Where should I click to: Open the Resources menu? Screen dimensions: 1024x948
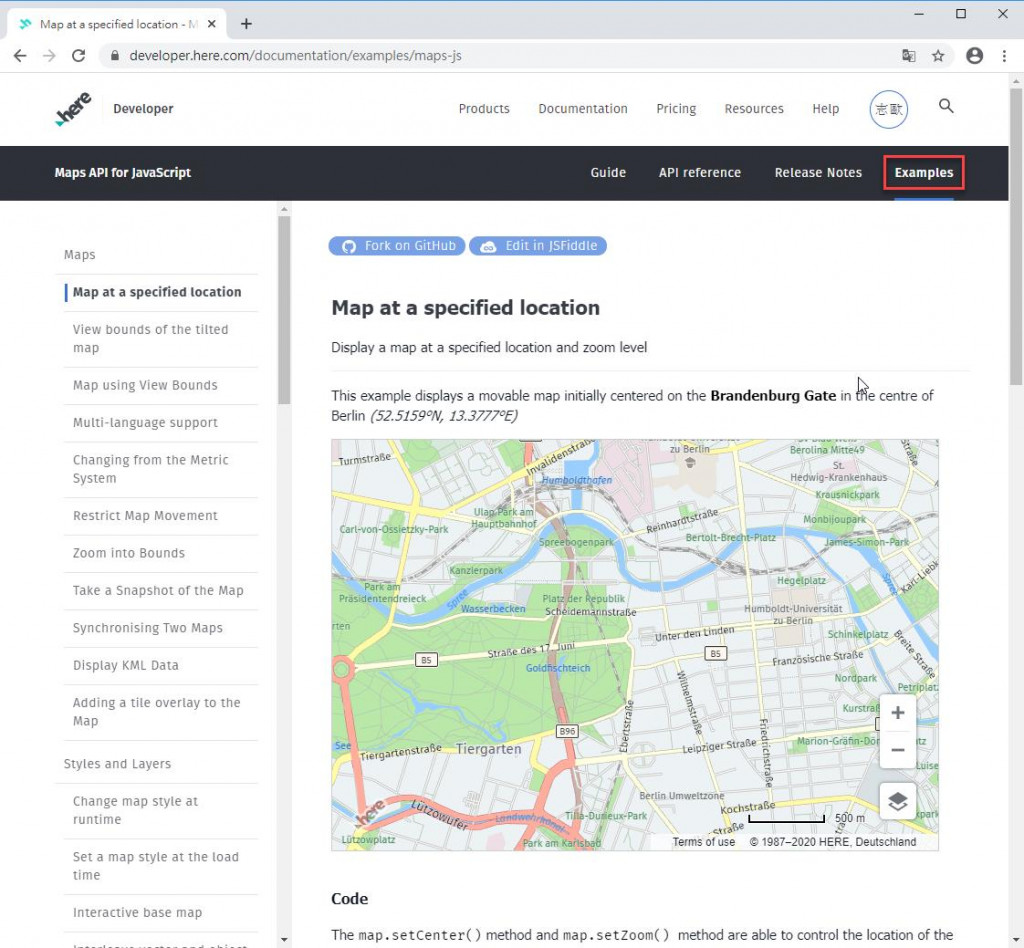coord(754,108)
